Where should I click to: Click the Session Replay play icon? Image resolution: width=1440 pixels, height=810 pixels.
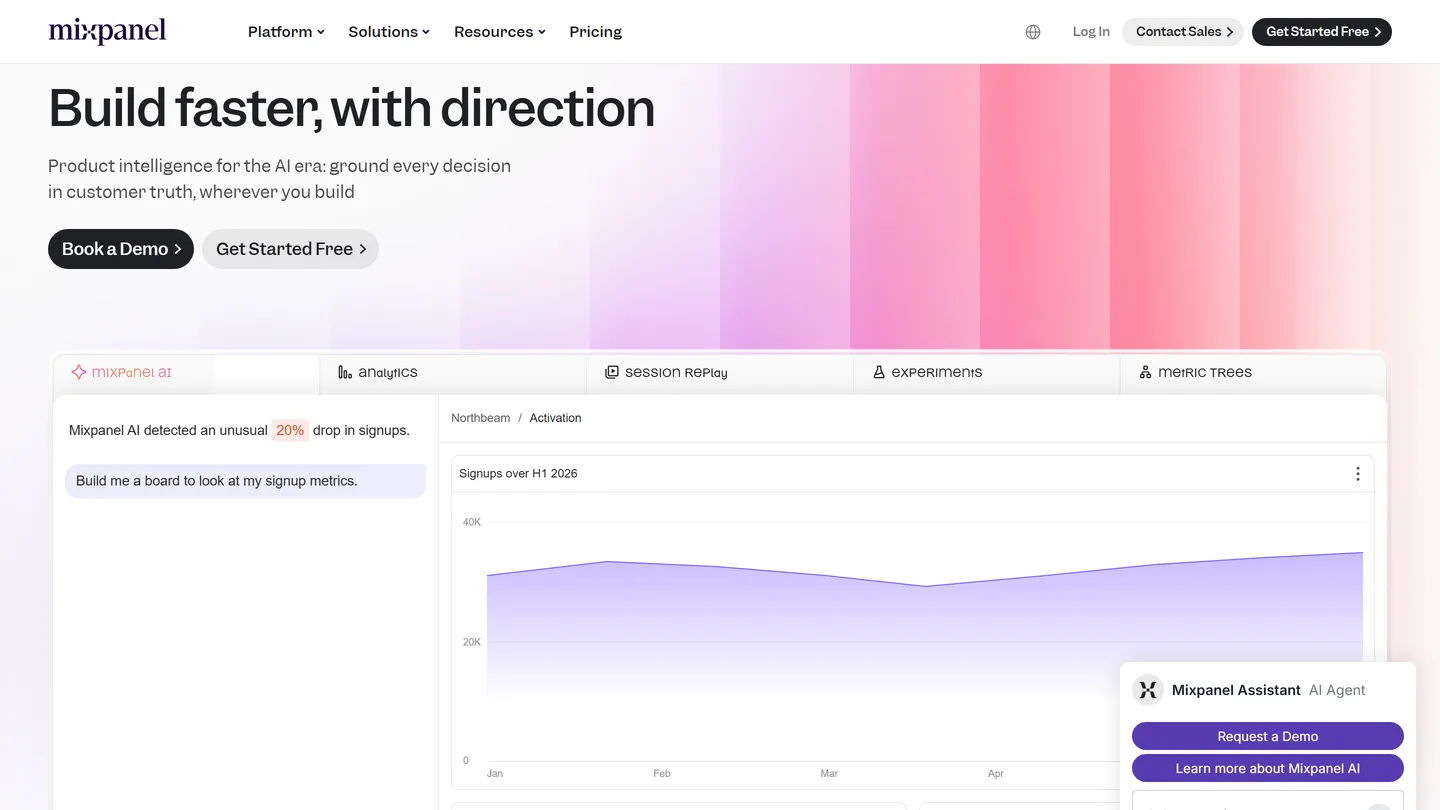(612, 372)
